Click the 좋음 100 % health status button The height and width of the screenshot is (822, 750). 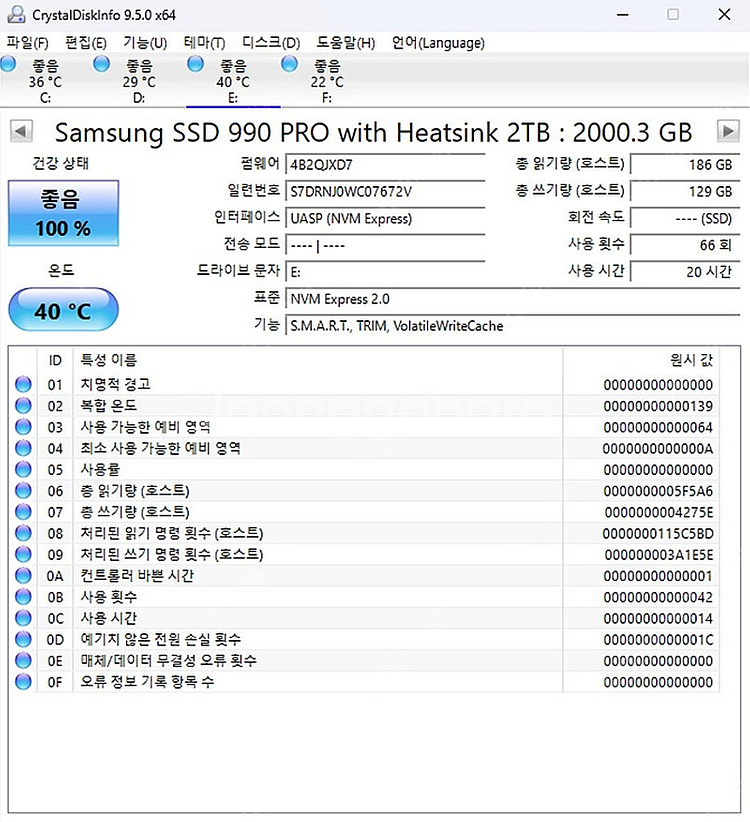[63, 213]
